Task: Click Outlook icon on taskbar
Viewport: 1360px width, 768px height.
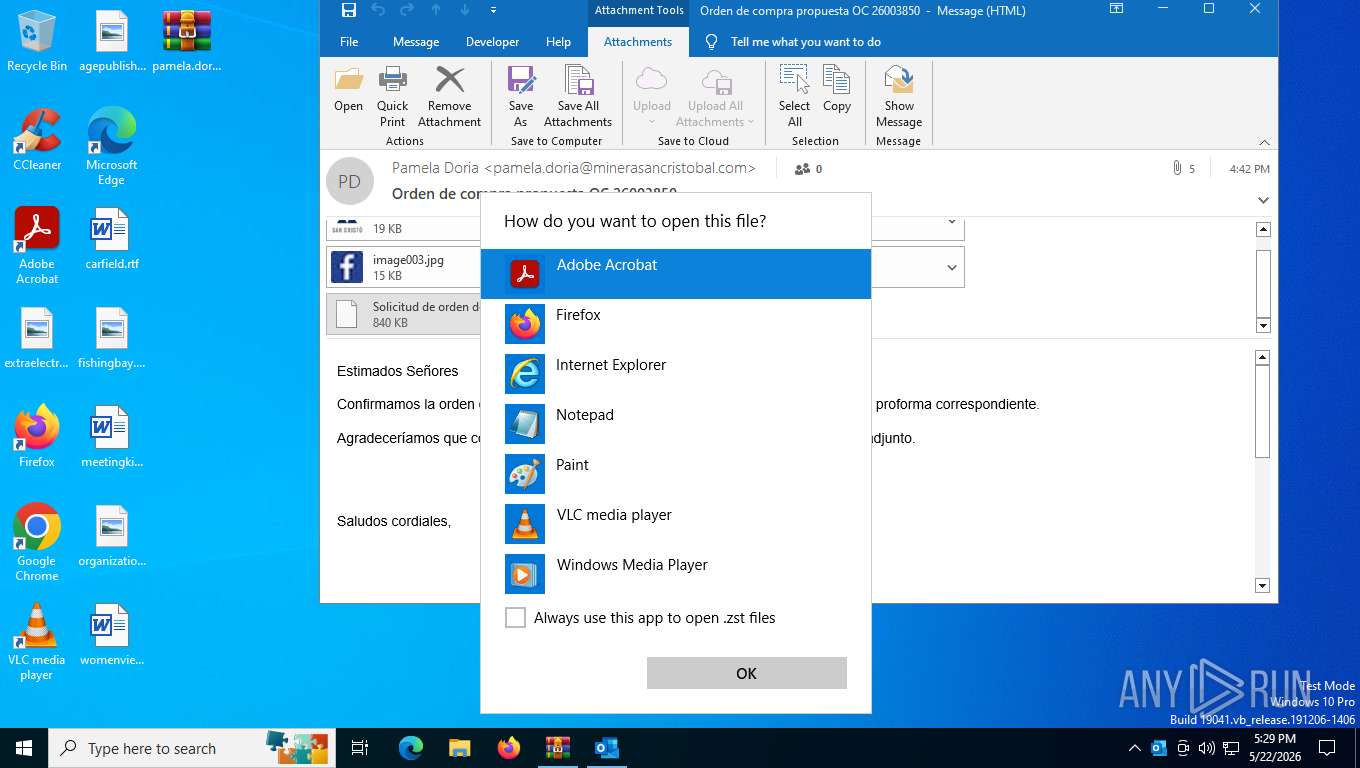Action: coord(606,748)
